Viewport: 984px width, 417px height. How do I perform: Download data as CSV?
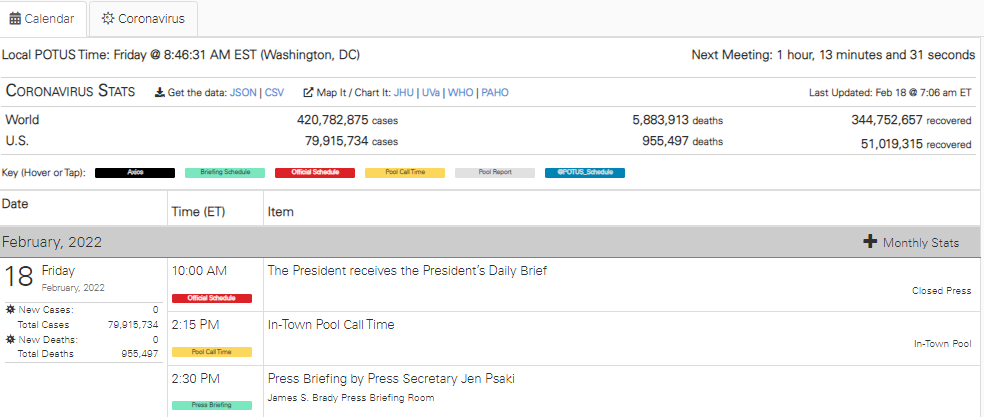pos(274,92)
